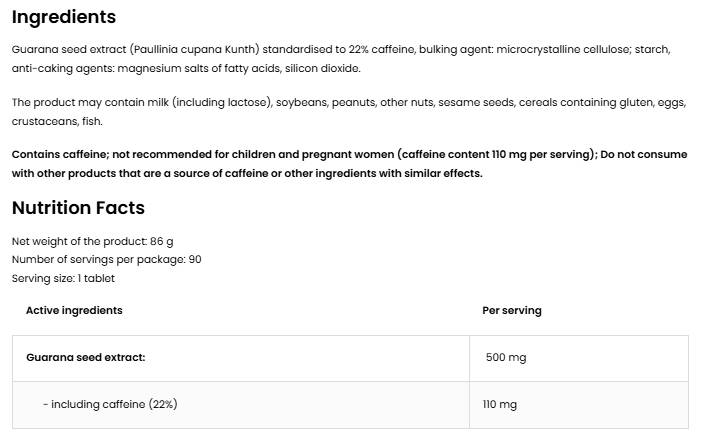Image resolution: width=701 pixels, height=436 pixels.
Task: Click the Ingredients heading
Action: pyautogui.click(x=64, y=17)
